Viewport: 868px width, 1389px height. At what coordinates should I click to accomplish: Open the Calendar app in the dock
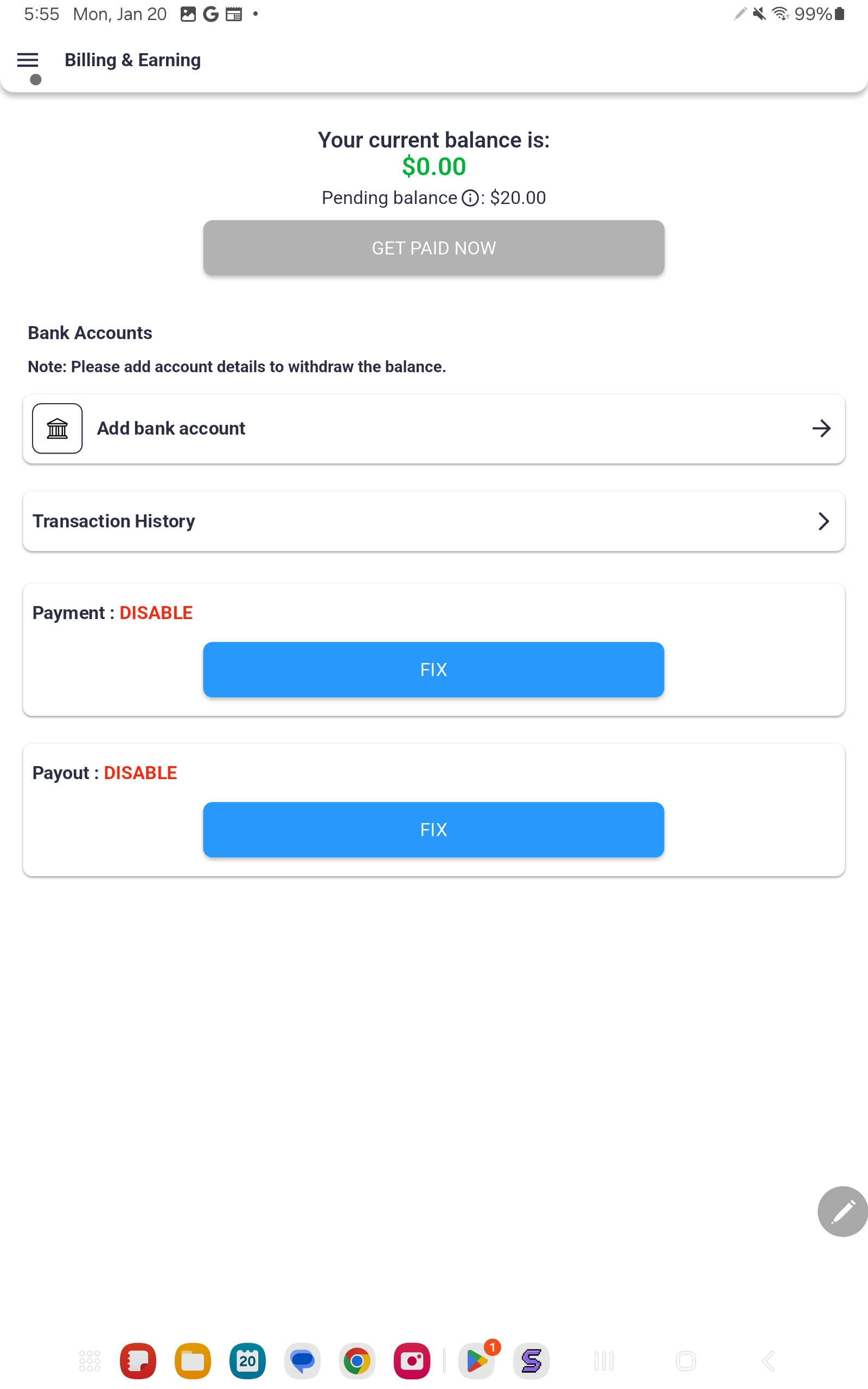247,1361
